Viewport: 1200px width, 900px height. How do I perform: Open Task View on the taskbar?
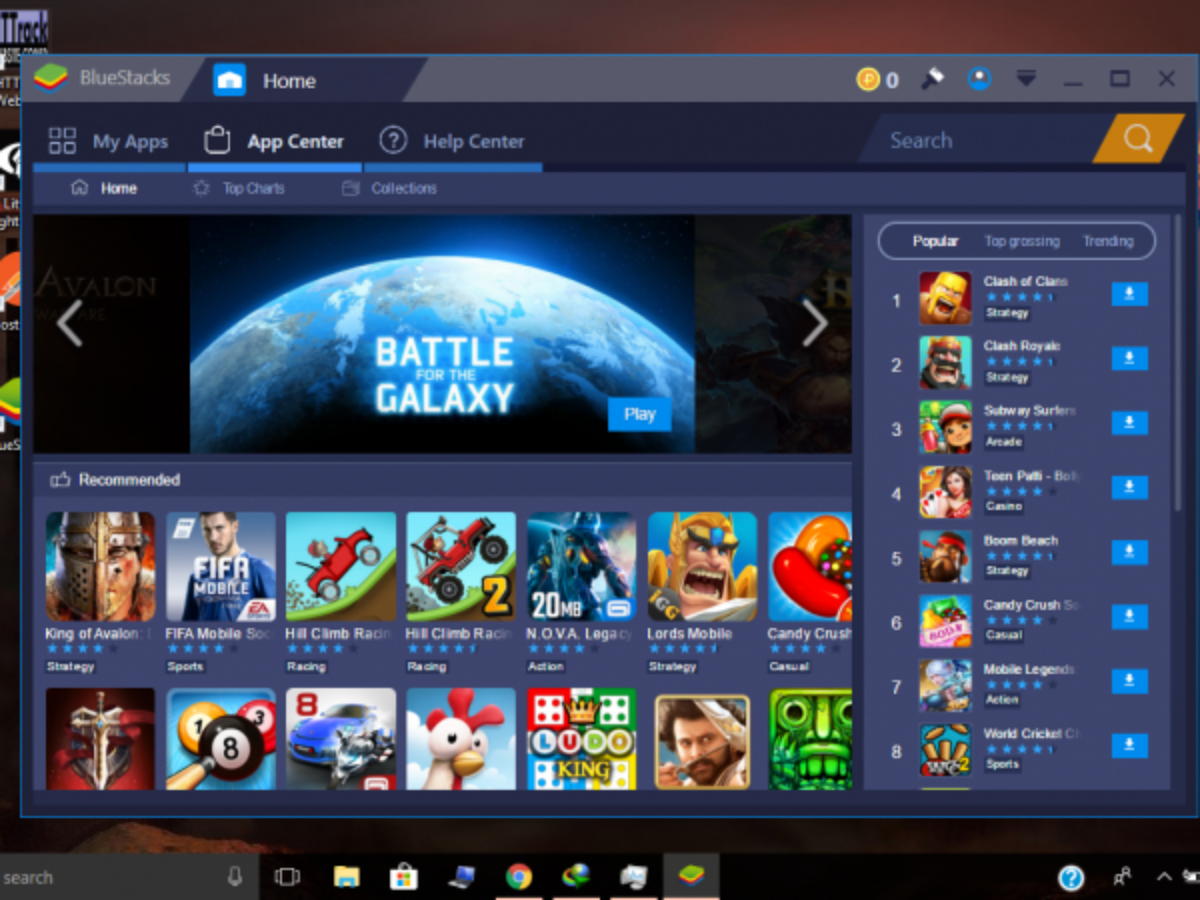coord(287,877)
